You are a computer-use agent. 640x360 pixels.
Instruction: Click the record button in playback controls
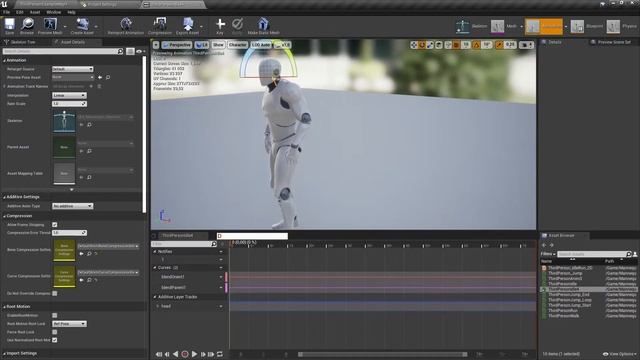point(185,354)
